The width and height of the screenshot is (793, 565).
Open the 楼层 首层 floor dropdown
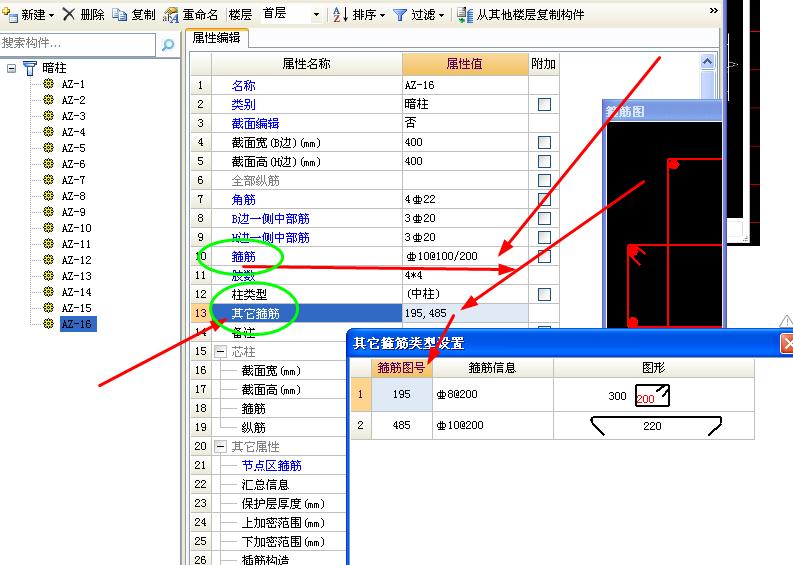[316, 15]
